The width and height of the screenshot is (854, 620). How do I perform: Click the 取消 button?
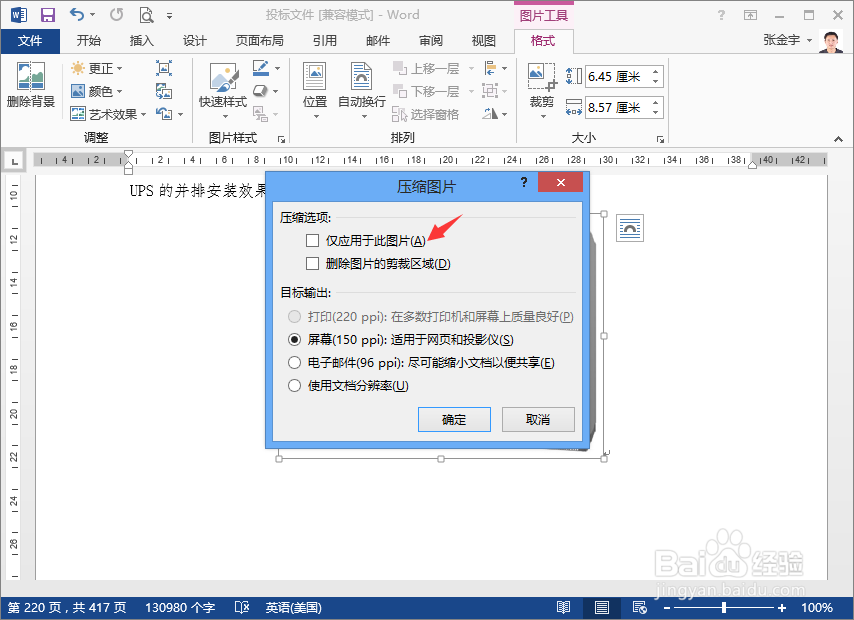[538, 419]
